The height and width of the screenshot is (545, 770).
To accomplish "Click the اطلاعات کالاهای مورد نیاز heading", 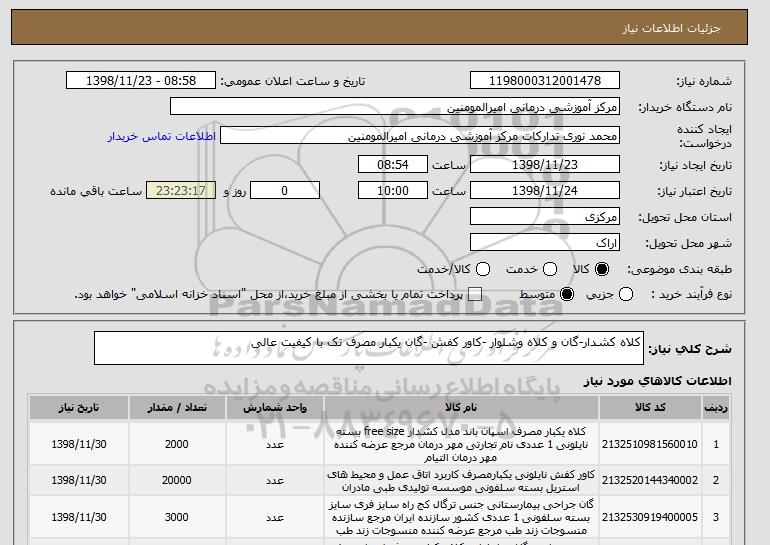I will 658,382.
